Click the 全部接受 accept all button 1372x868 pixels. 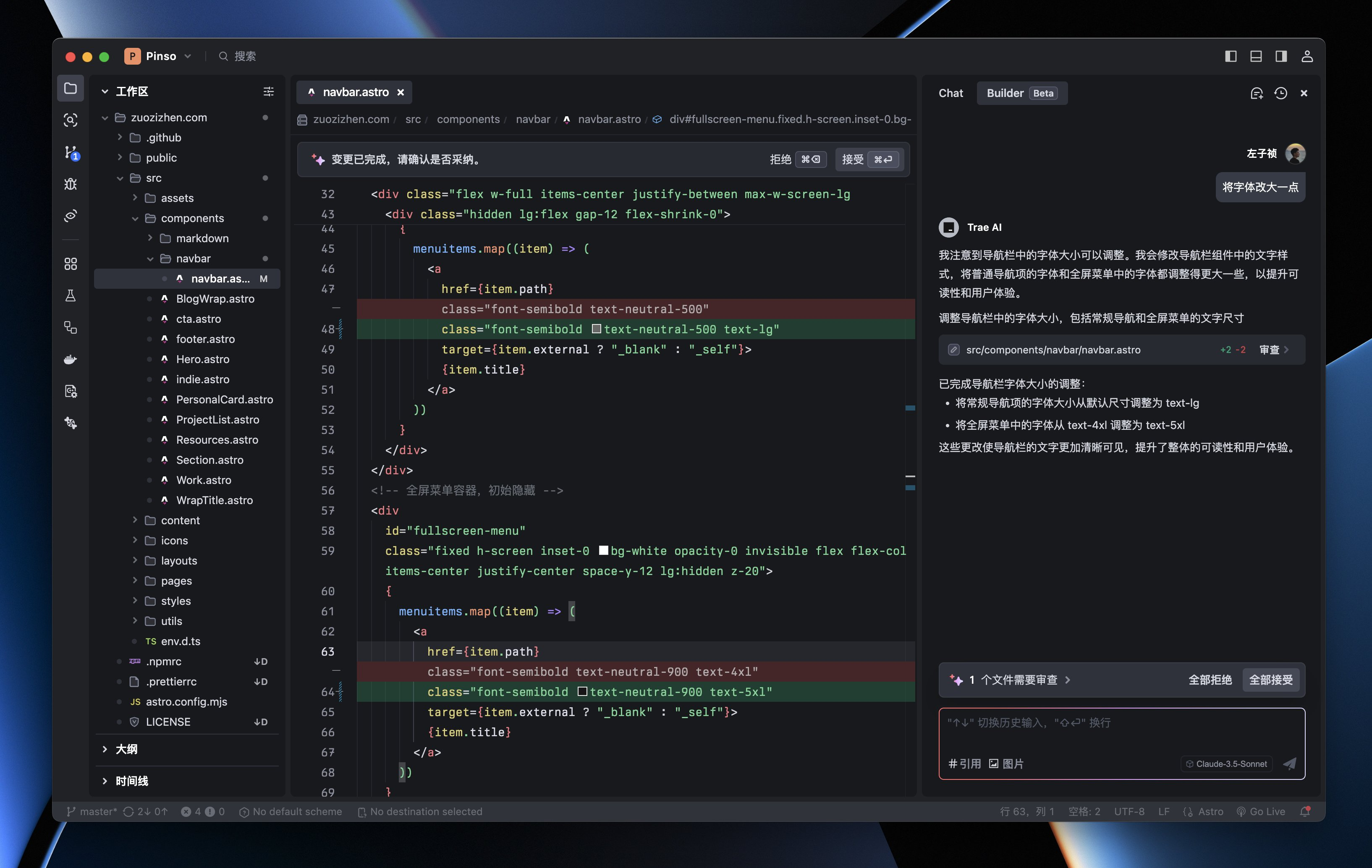coord(1270,680)
